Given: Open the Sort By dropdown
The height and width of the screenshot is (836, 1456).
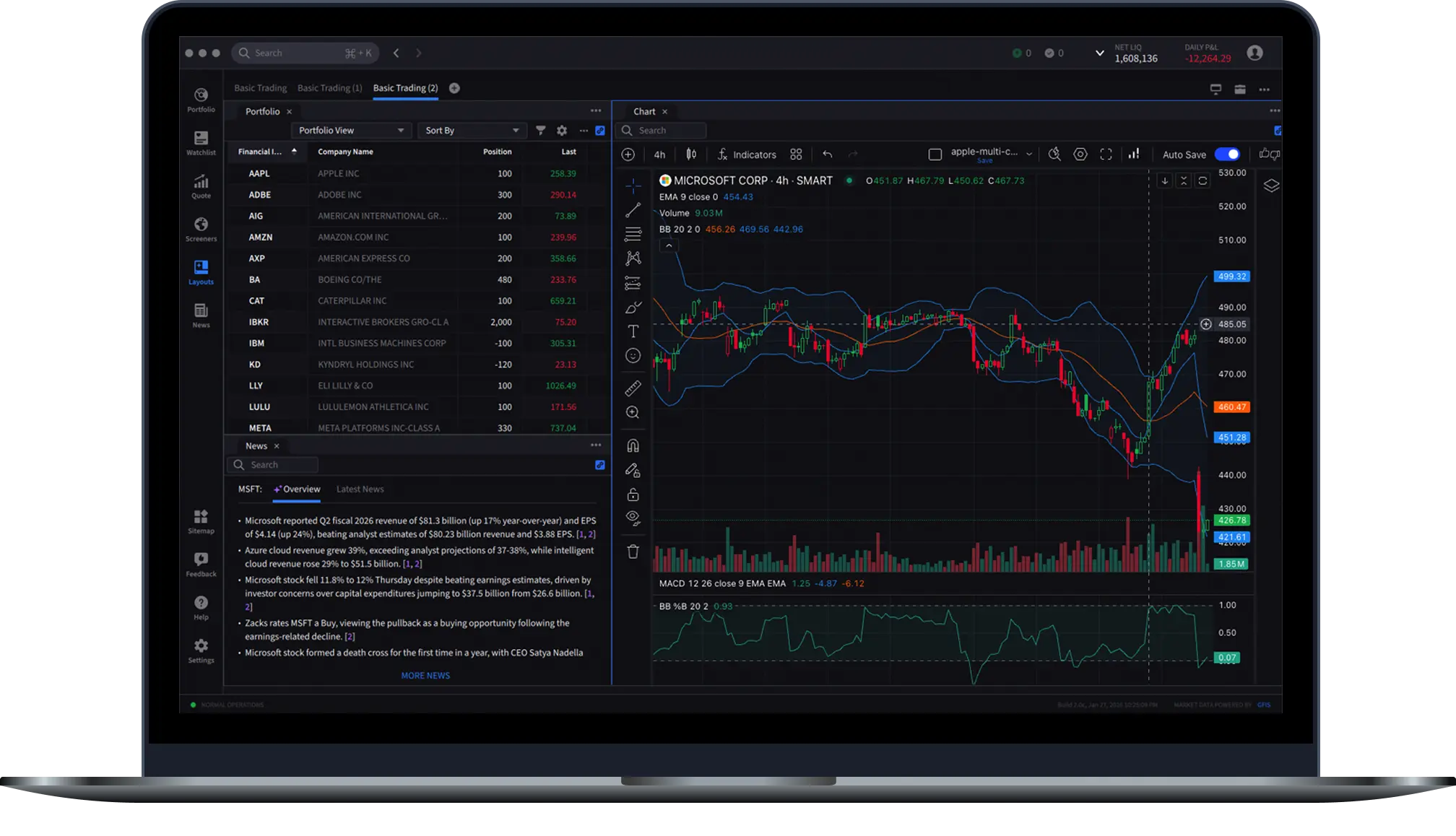Looking at the screenshot, I should click(472, 131).
